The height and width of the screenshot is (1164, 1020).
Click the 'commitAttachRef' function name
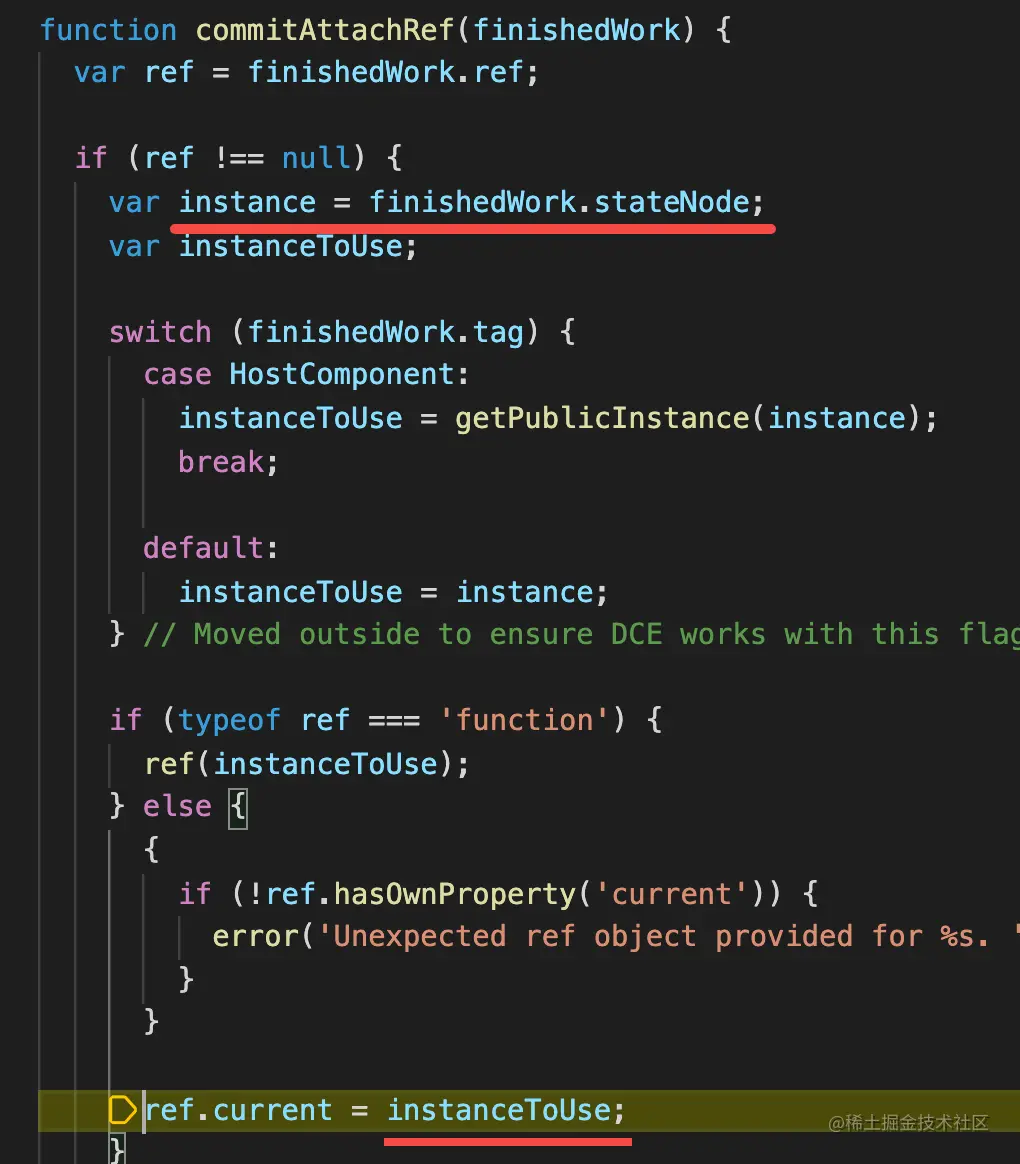pyautogui.click(x=324, y=30)
